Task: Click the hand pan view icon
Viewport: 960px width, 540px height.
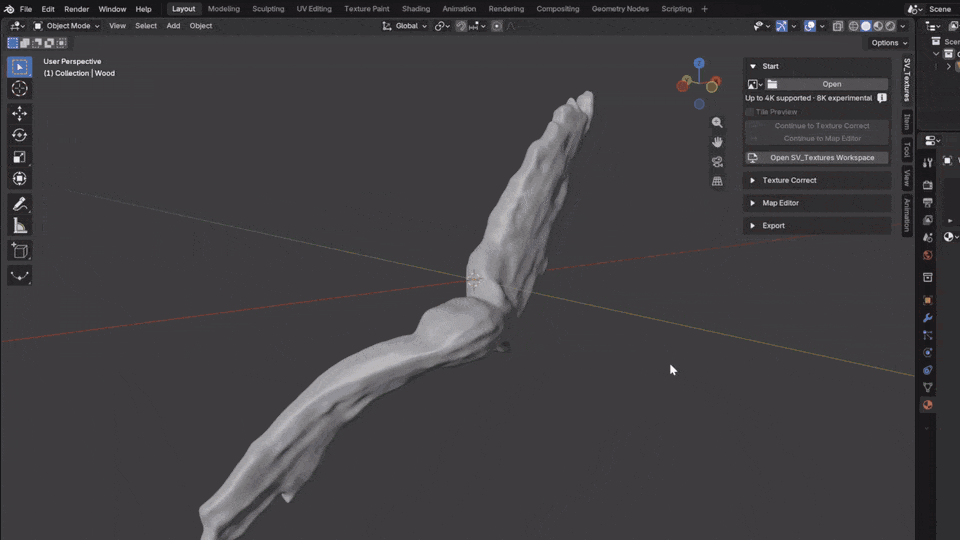Action: click(717, 142)
